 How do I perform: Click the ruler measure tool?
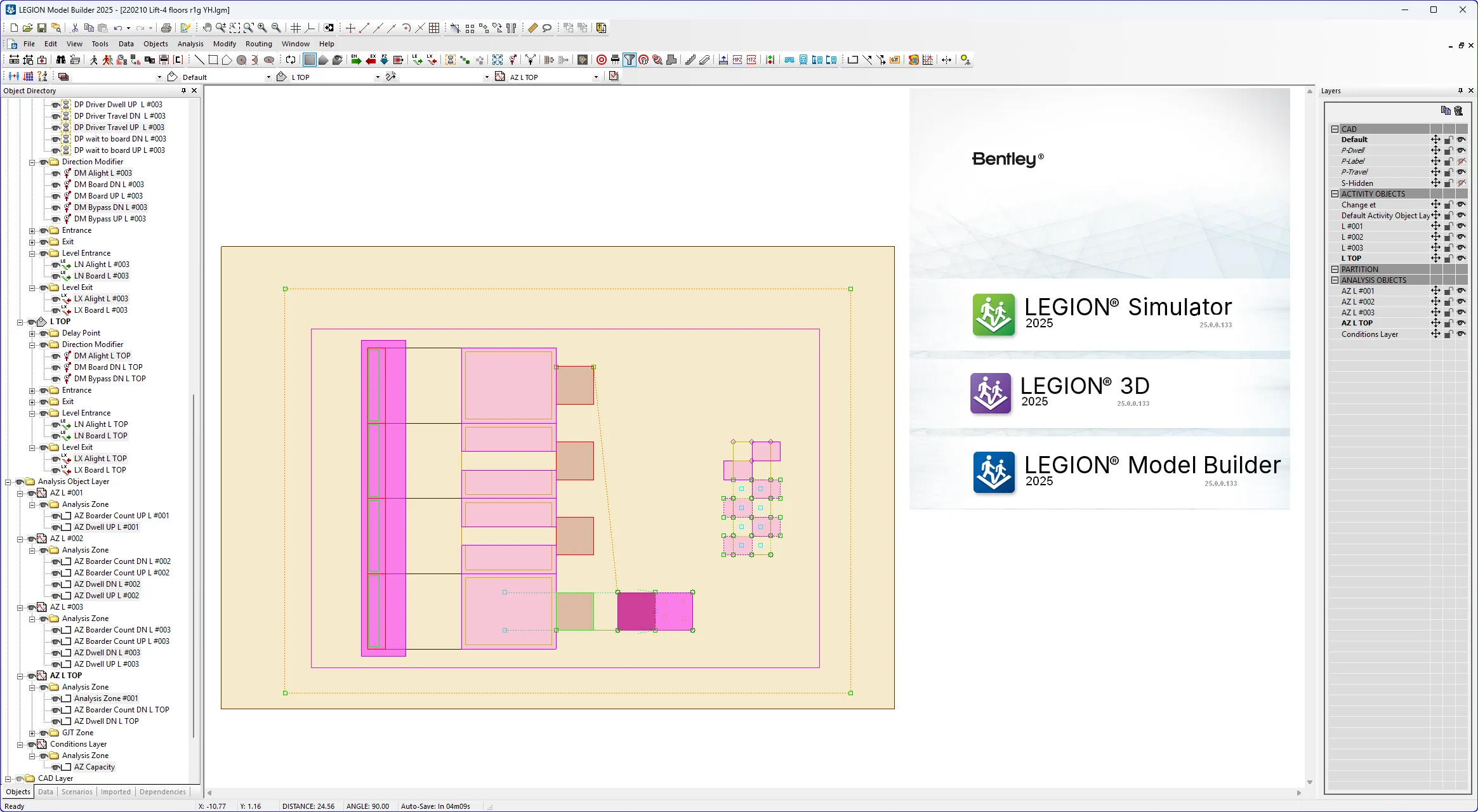click(532, 28)
